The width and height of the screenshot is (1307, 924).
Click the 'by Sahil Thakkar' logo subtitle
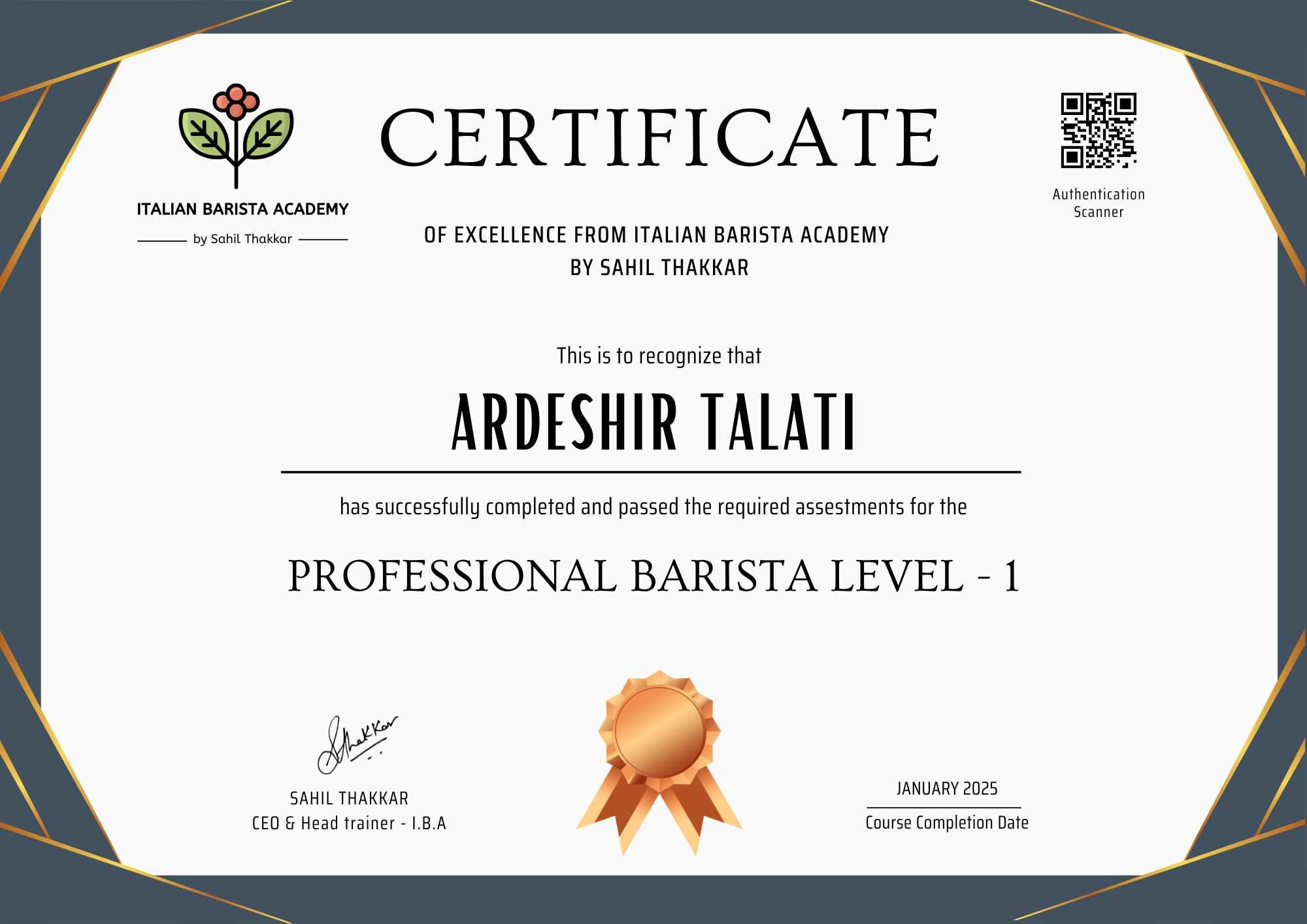click(242, 239)
